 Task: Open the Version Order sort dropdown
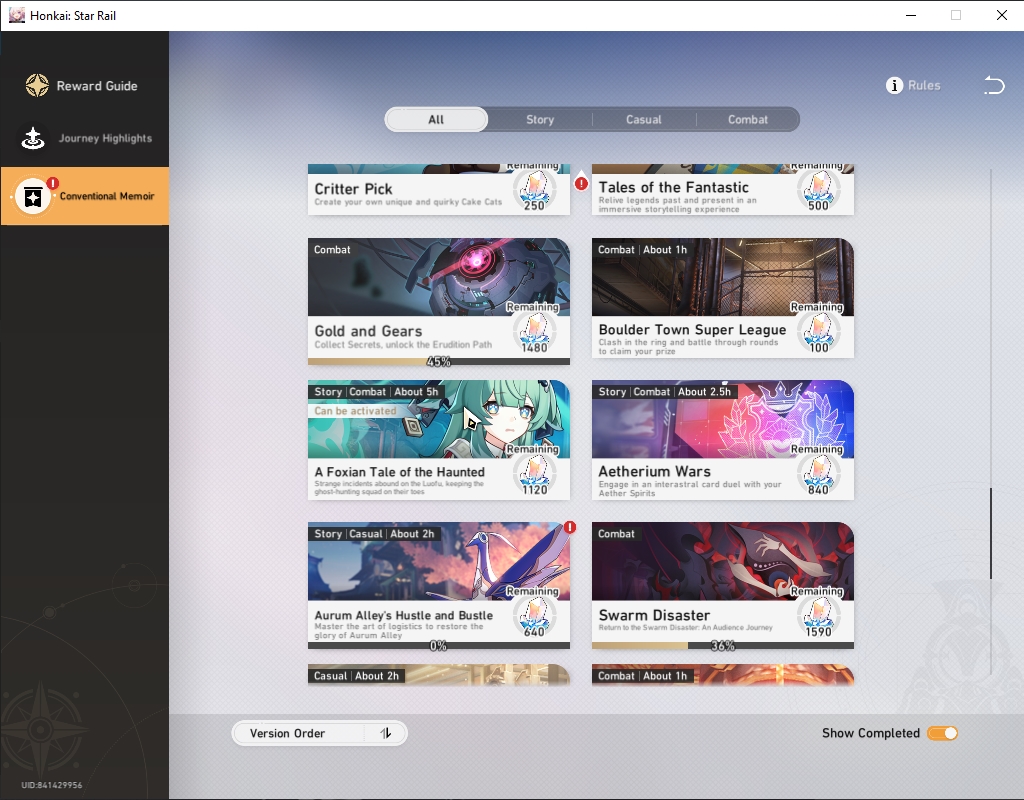[319, 733]
